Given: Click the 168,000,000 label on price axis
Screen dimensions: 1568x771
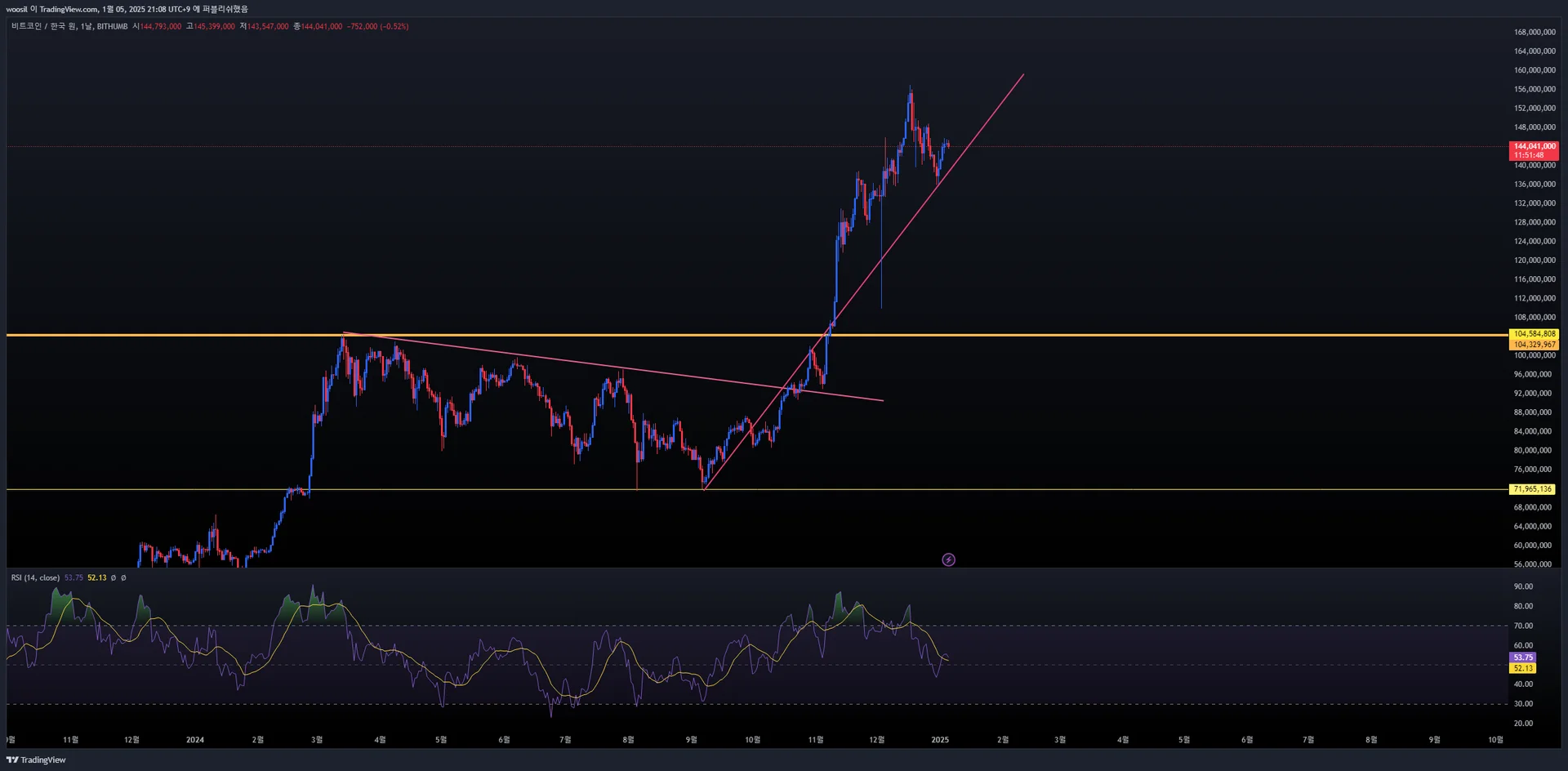Looking at the screenshot, I should click(1535, 32).
